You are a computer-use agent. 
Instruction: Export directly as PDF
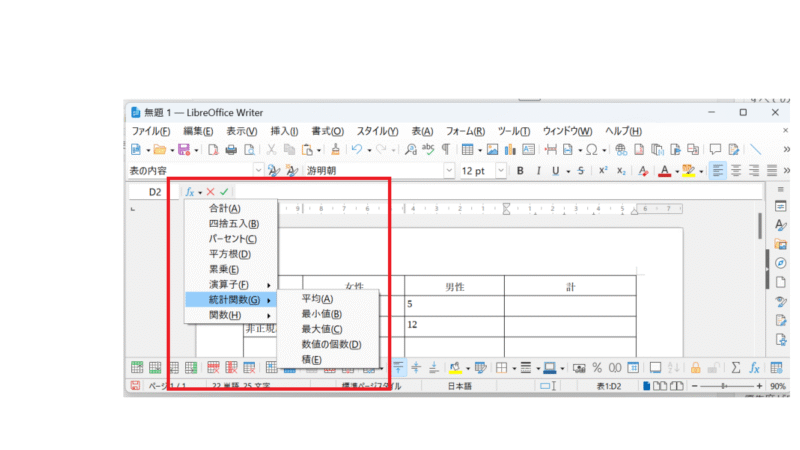(213, 149)
